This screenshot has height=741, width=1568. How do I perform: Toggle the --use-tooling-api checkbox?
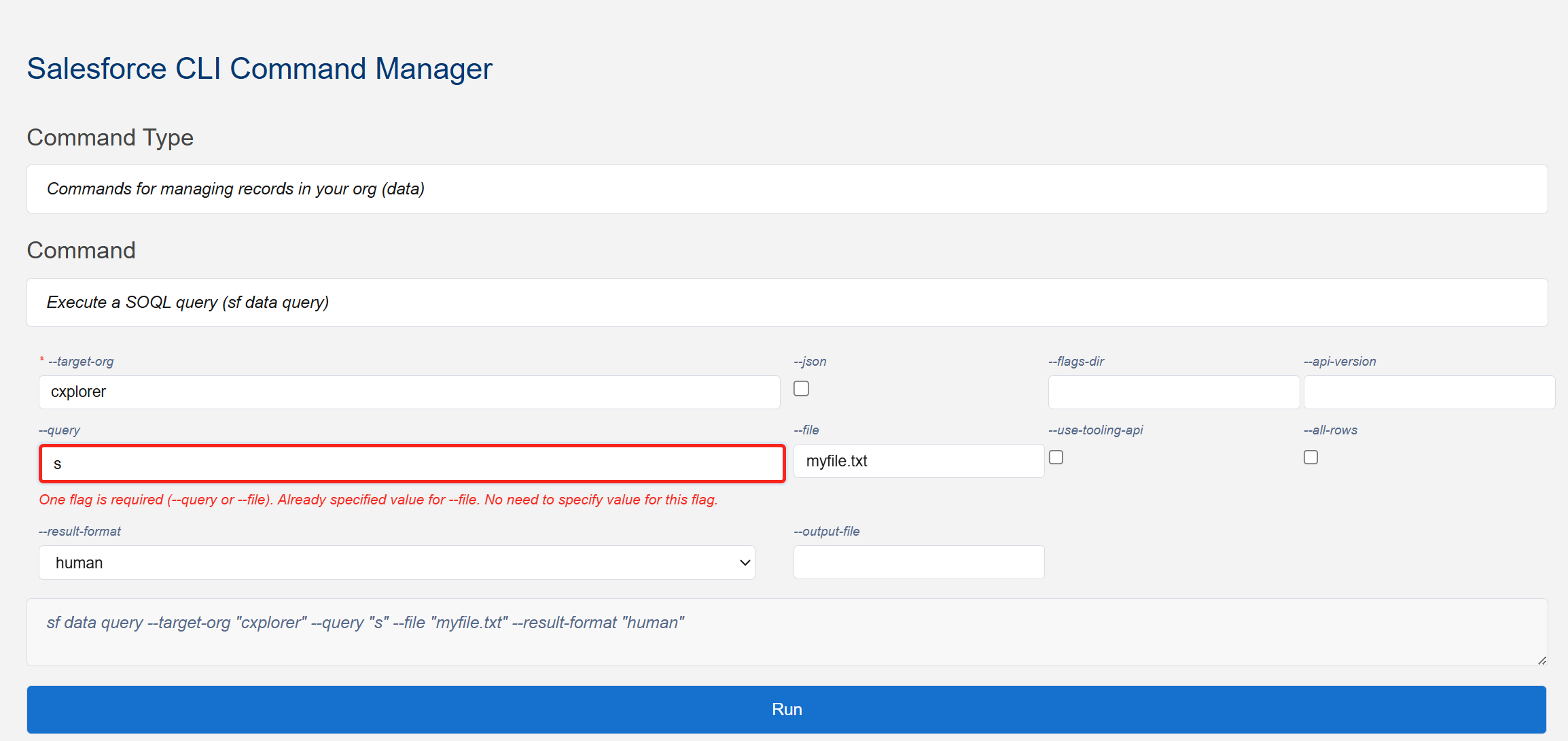pyautogui.click(x=1056, y=458)
